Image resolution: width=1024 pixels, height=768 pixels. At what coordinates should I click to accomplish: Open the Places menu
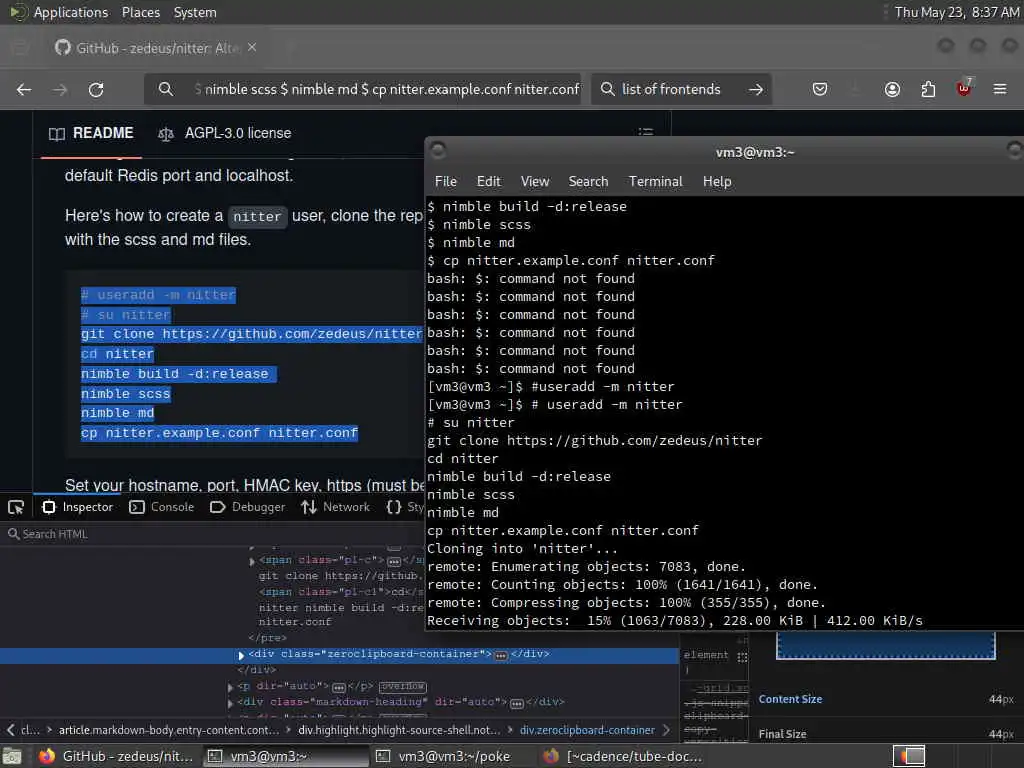(140, 12)
